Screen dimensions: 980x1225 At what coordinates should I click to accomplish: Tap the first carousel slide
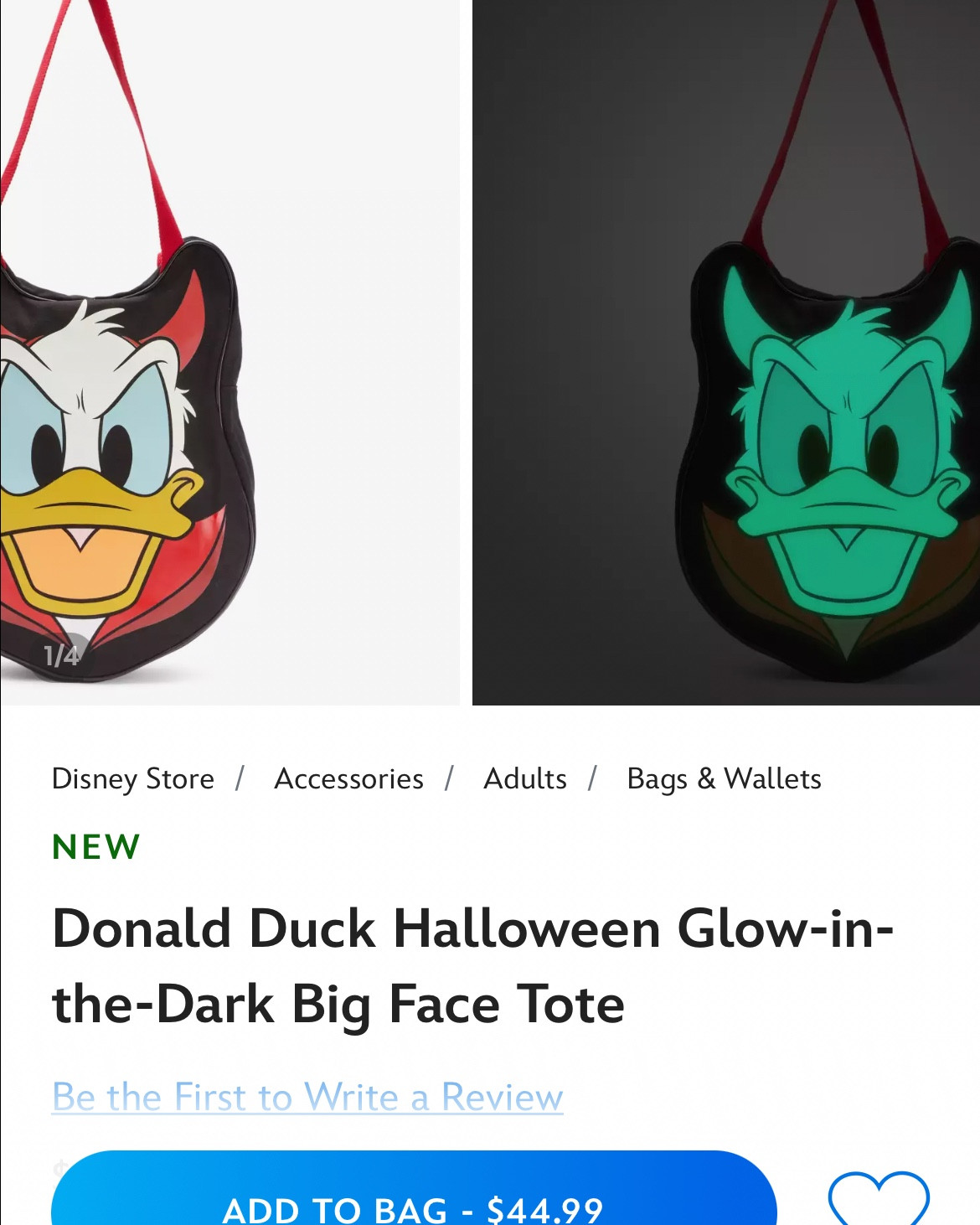click(230, 352)
